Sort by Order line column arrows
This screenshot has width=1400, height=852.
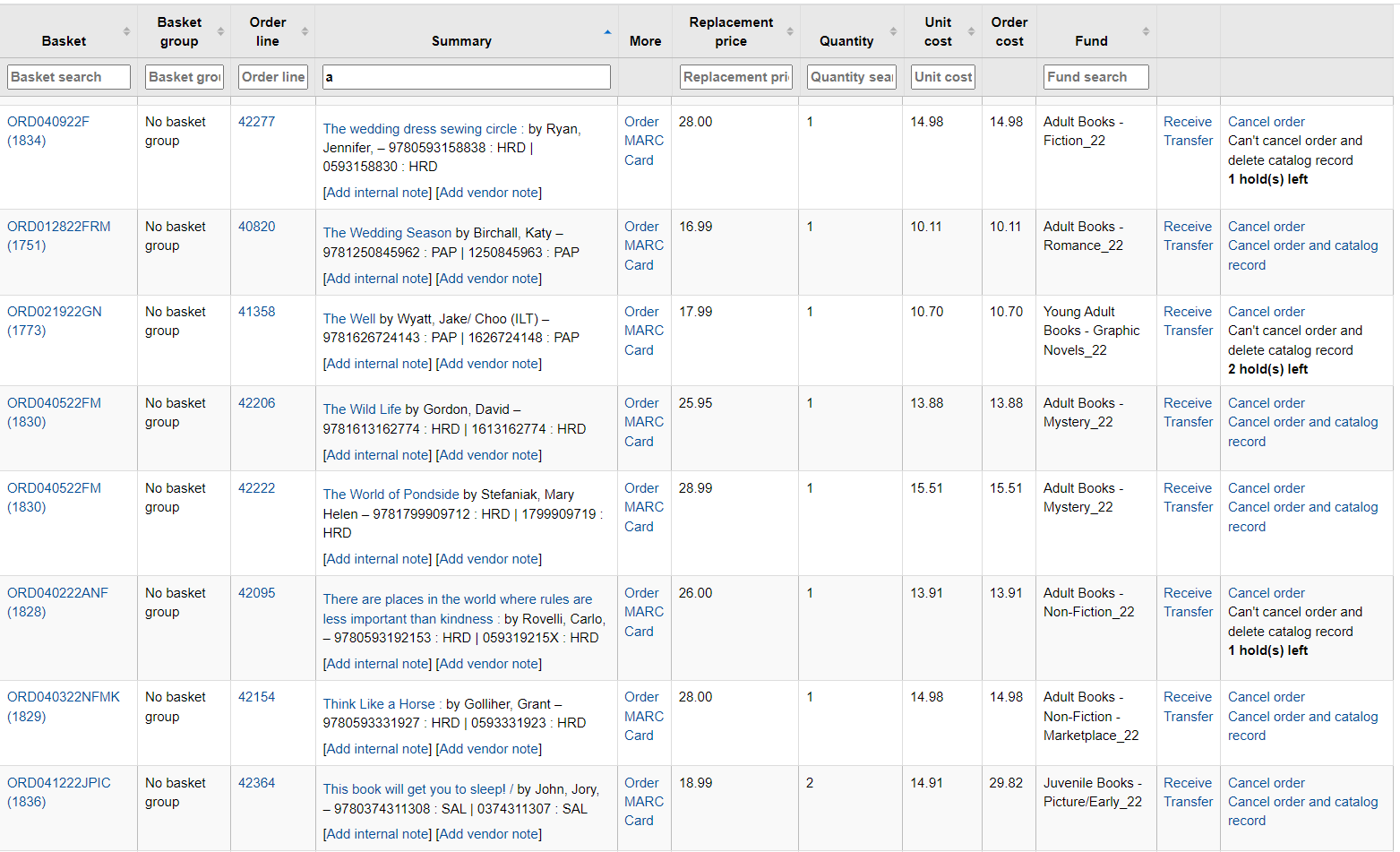point(305,31)
